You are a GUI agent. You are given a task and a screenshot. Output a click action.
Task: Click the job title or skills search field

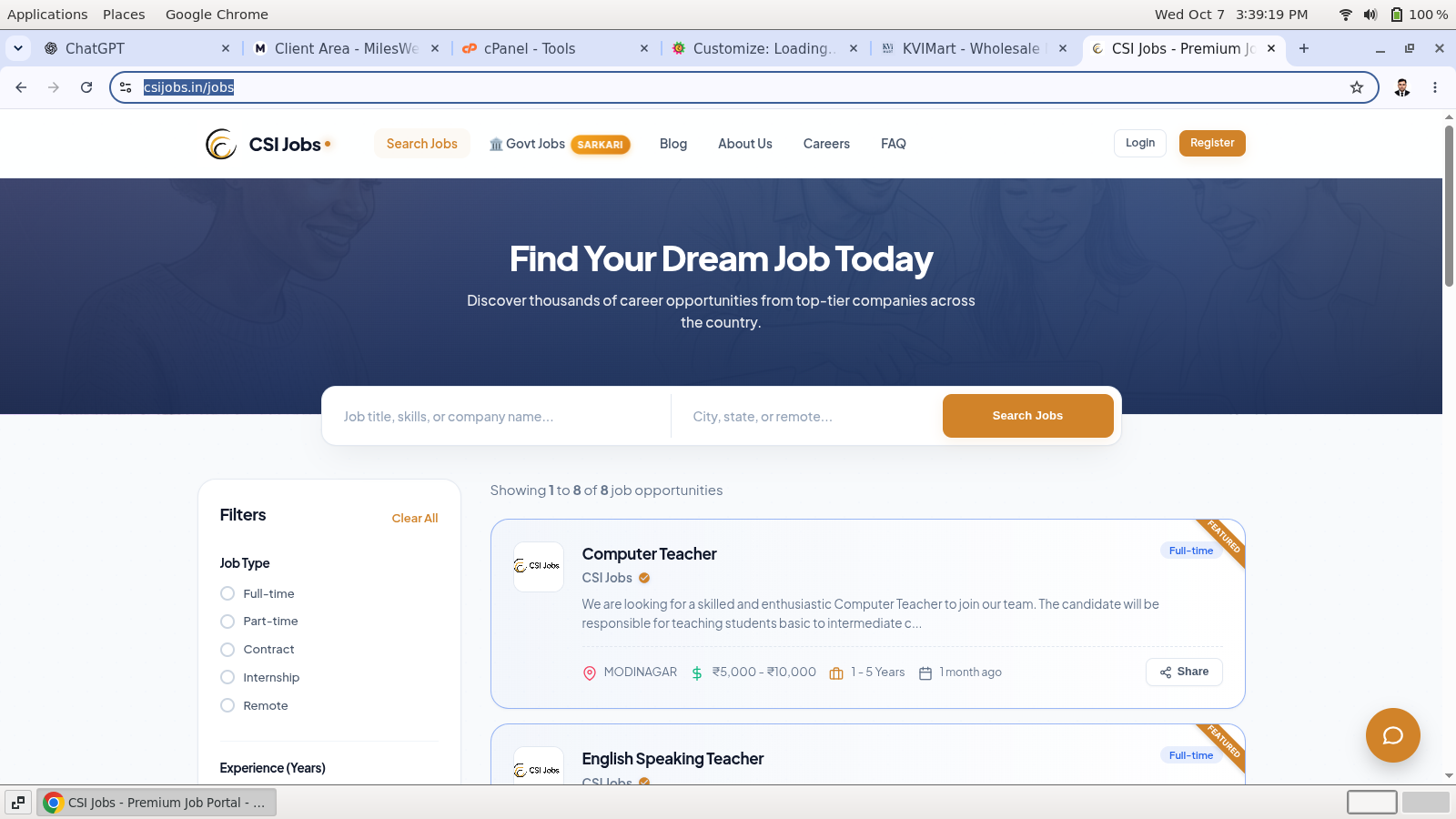[499, 417]
